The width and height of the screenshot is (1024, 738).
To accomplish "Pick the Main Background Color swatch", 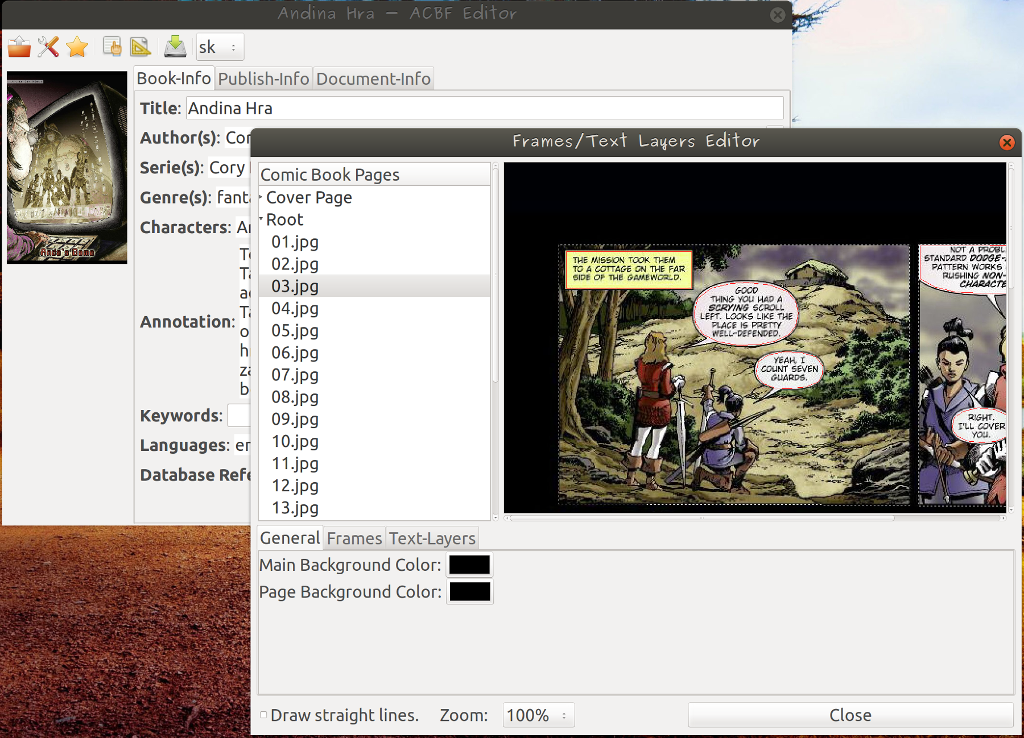I will [x=470, y=565].
